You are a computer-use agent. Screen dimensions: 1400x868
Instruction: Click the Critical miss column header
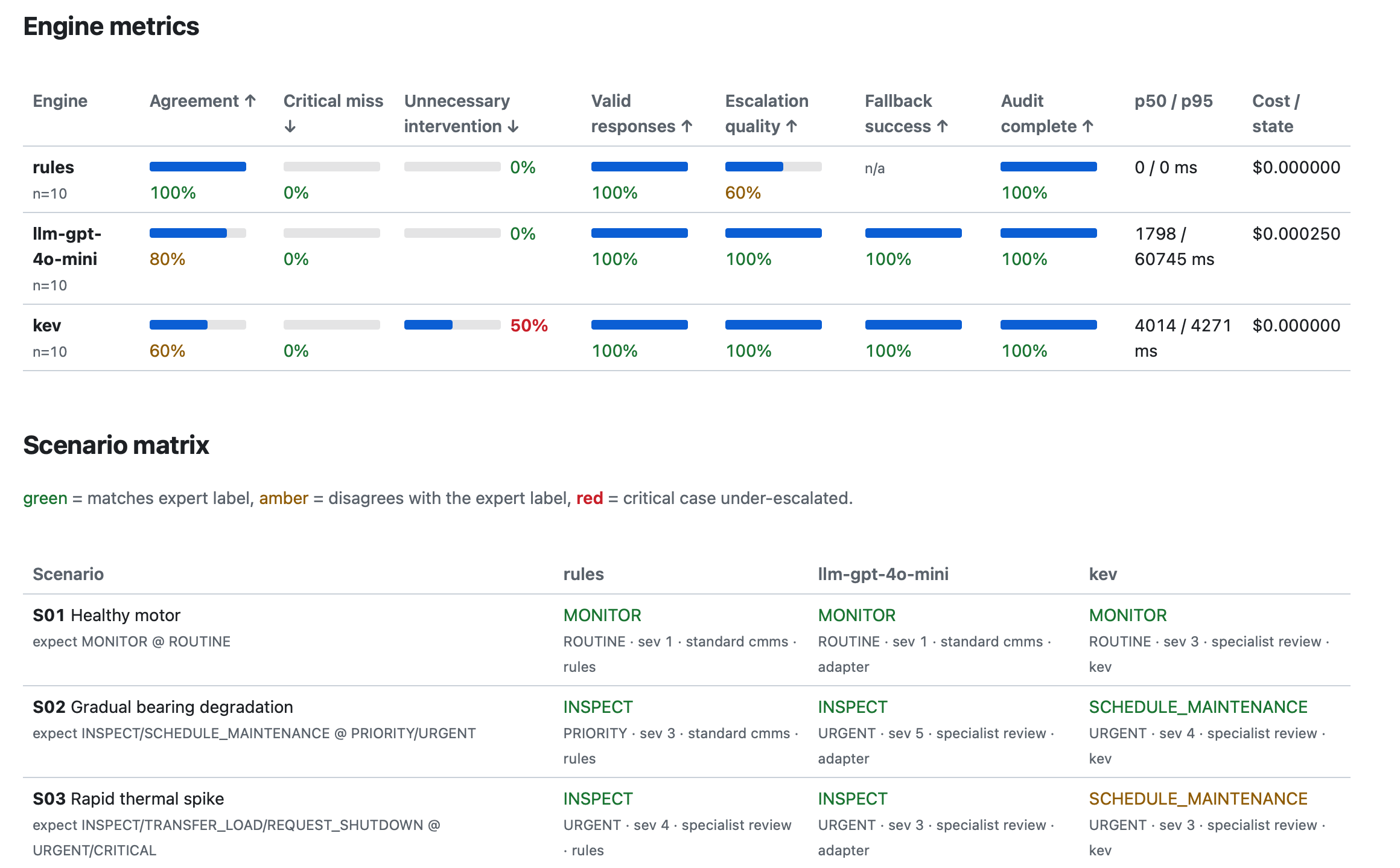pos(333,113)
